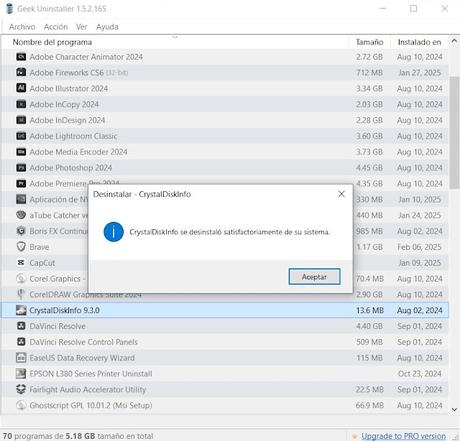Click the status bar program count text
Viewport: 460px width, 441px height.
(x=78, y=436)
